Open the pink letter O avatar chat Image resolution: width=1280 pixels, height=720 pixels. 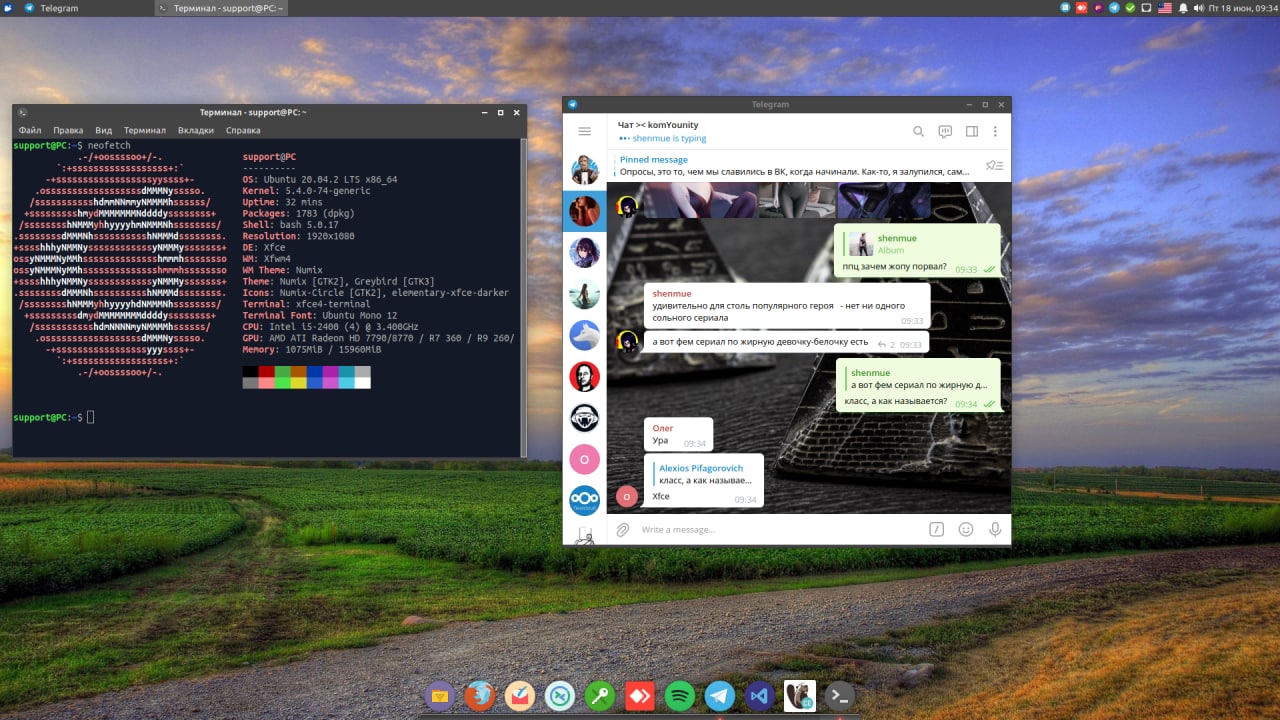click(584, 459)
